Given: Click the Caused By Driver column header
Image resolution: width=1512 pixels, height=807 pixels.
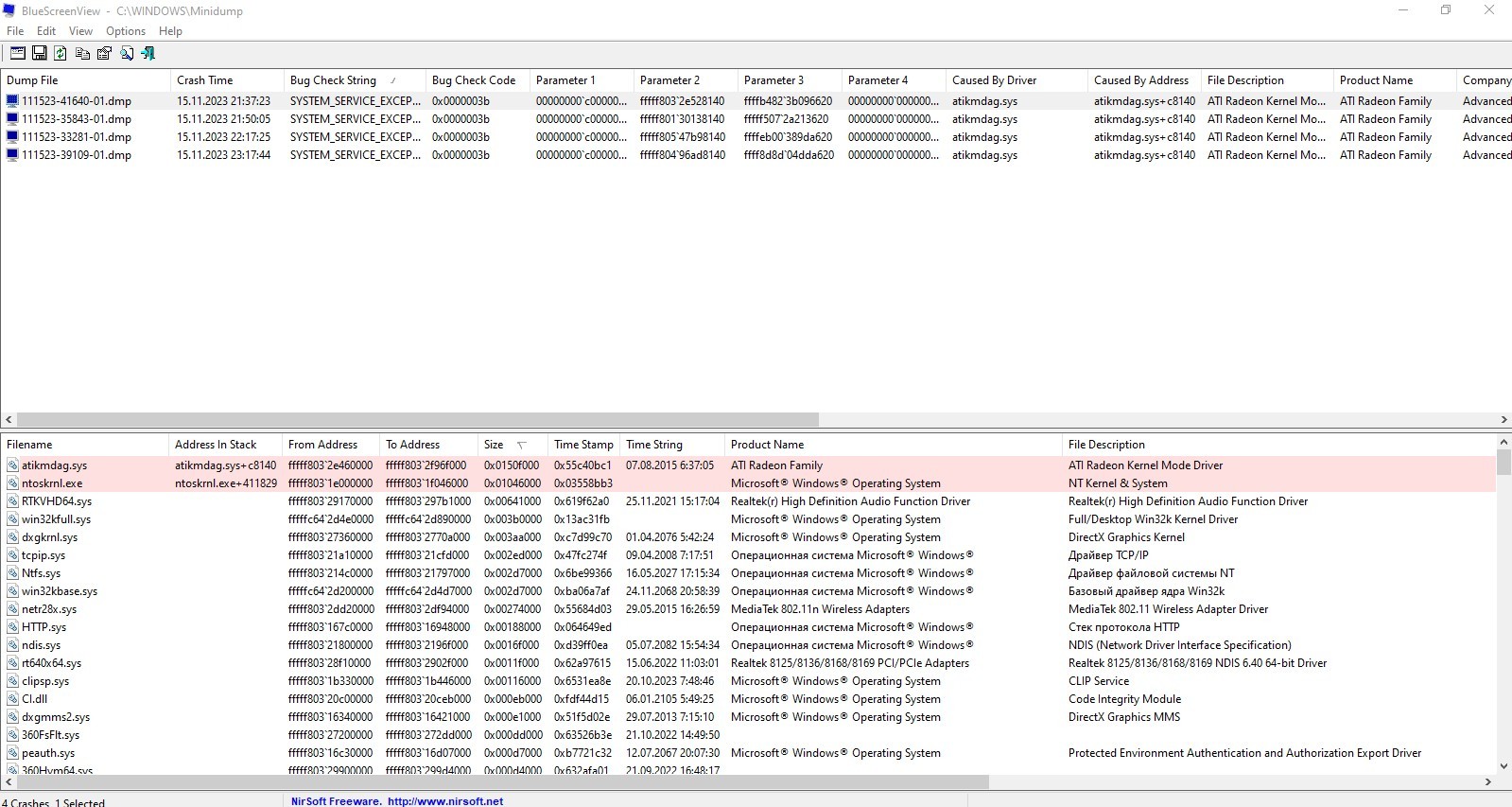Looking at the screenshot, I should pos(1017,80).
